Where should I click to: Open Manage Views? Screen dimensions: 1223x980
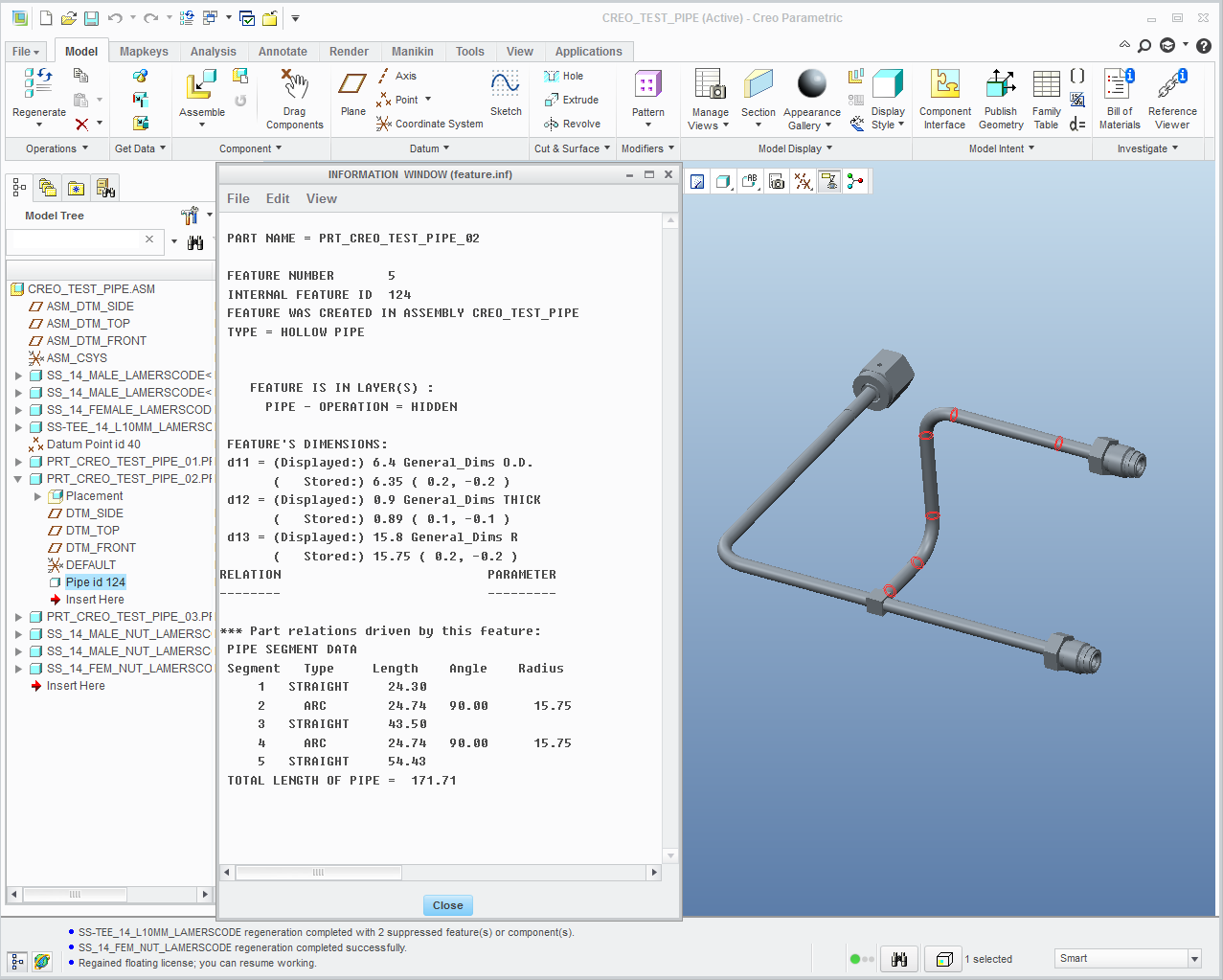pyautogui.click(x=710, y=99)
